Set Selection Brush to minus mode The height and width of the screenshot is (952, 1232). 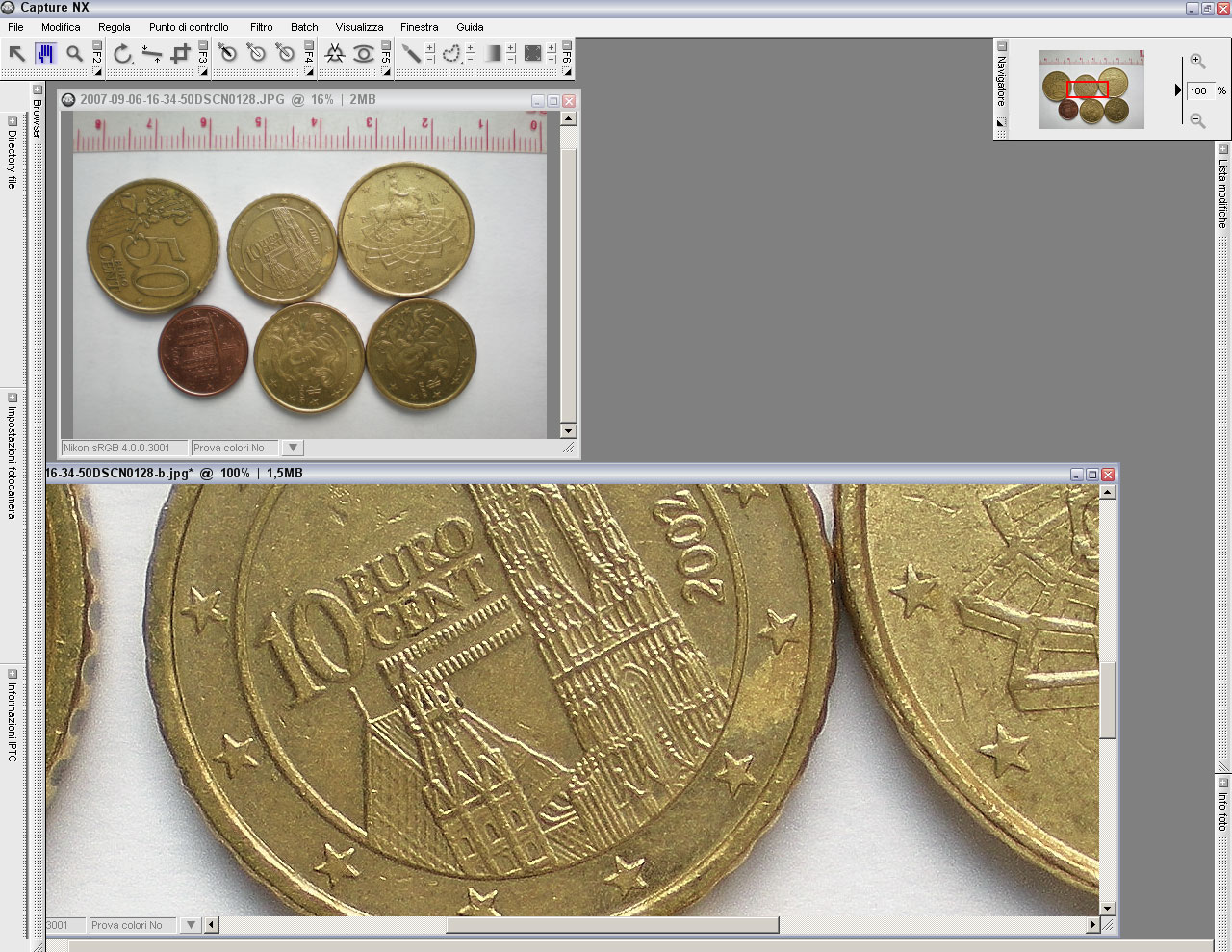430,60
